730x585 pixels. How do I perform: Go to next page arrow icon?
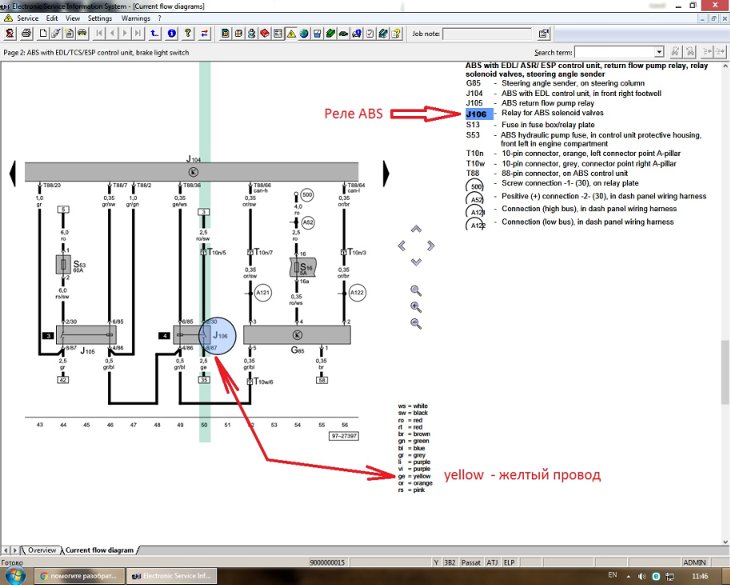click(x=125, y=34)
